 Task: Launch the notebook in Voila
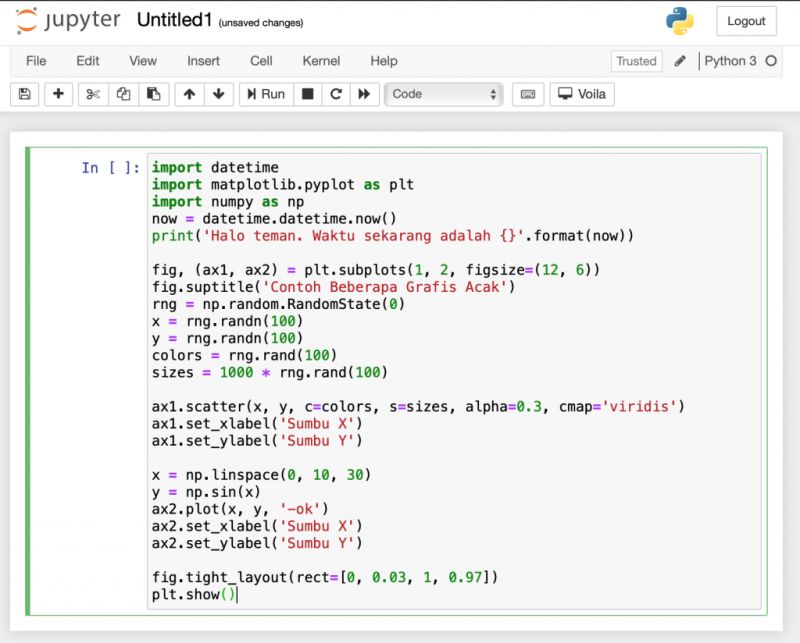(580, 94)
